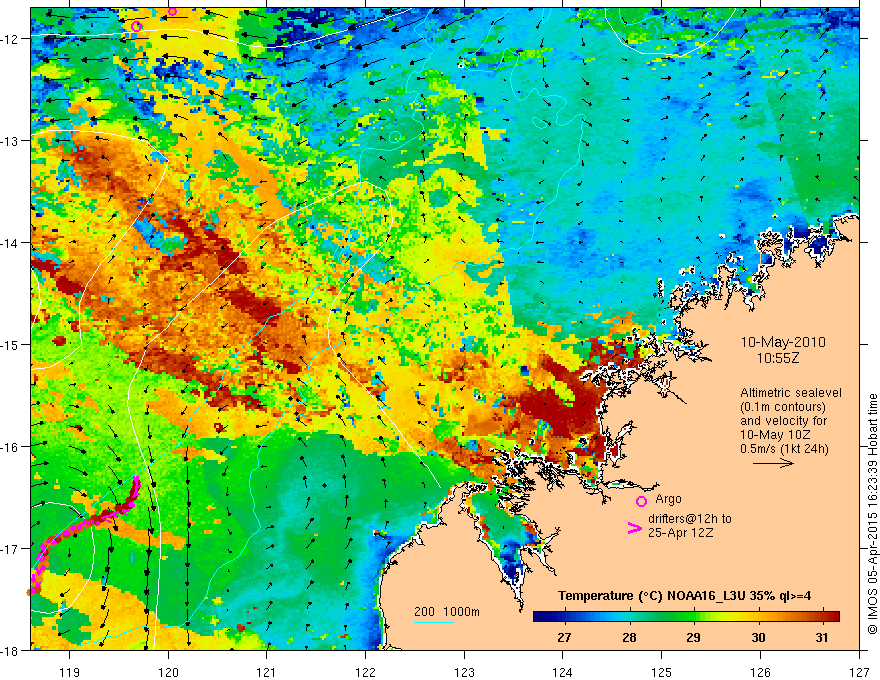880x680 pixels.
Task: Click the longitude label '124'
Action: (x=563, y=672)
